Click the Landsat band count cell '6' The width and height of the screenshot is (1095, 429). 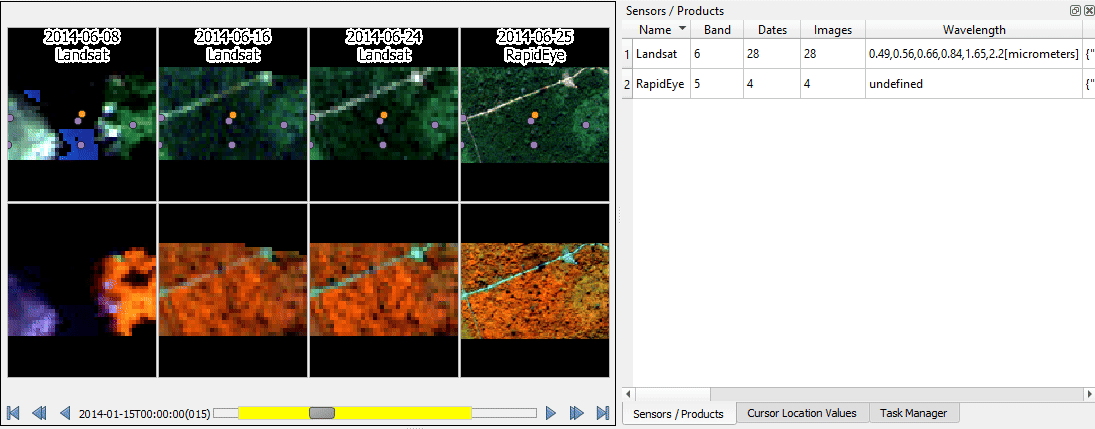pos(716,54)
